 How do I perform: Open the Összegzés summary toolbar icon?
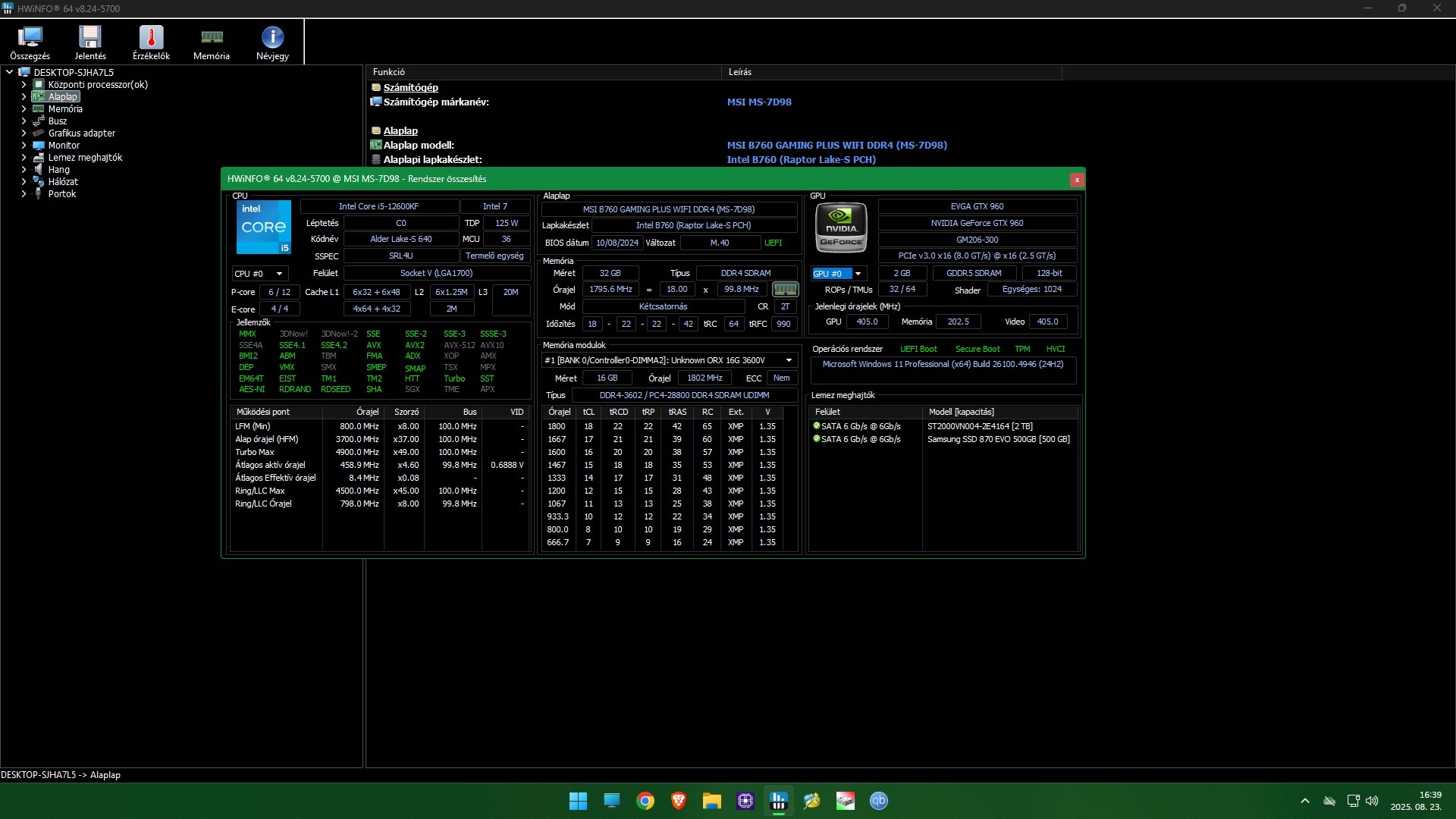tap(30, 42)
